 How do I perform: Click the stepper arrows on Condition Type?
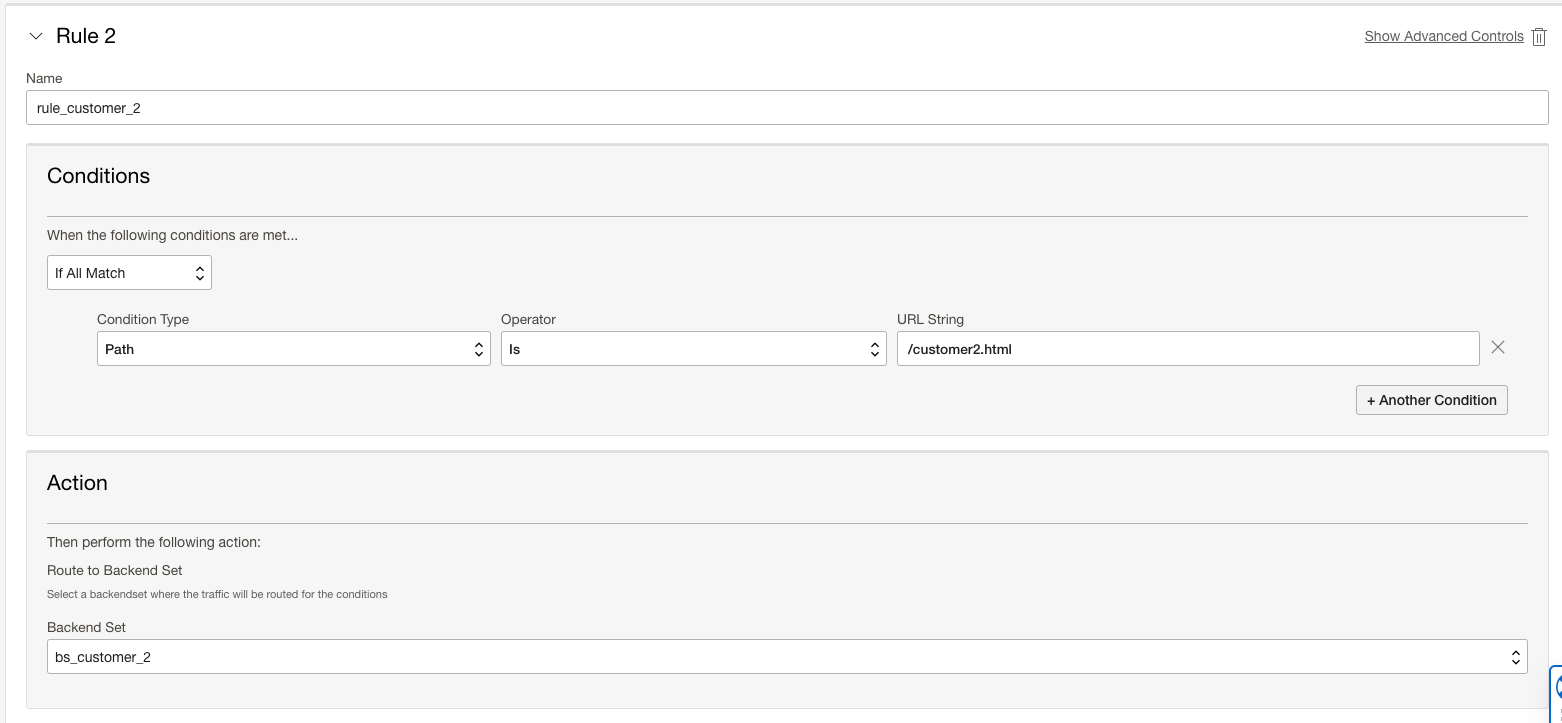[478, 348]
